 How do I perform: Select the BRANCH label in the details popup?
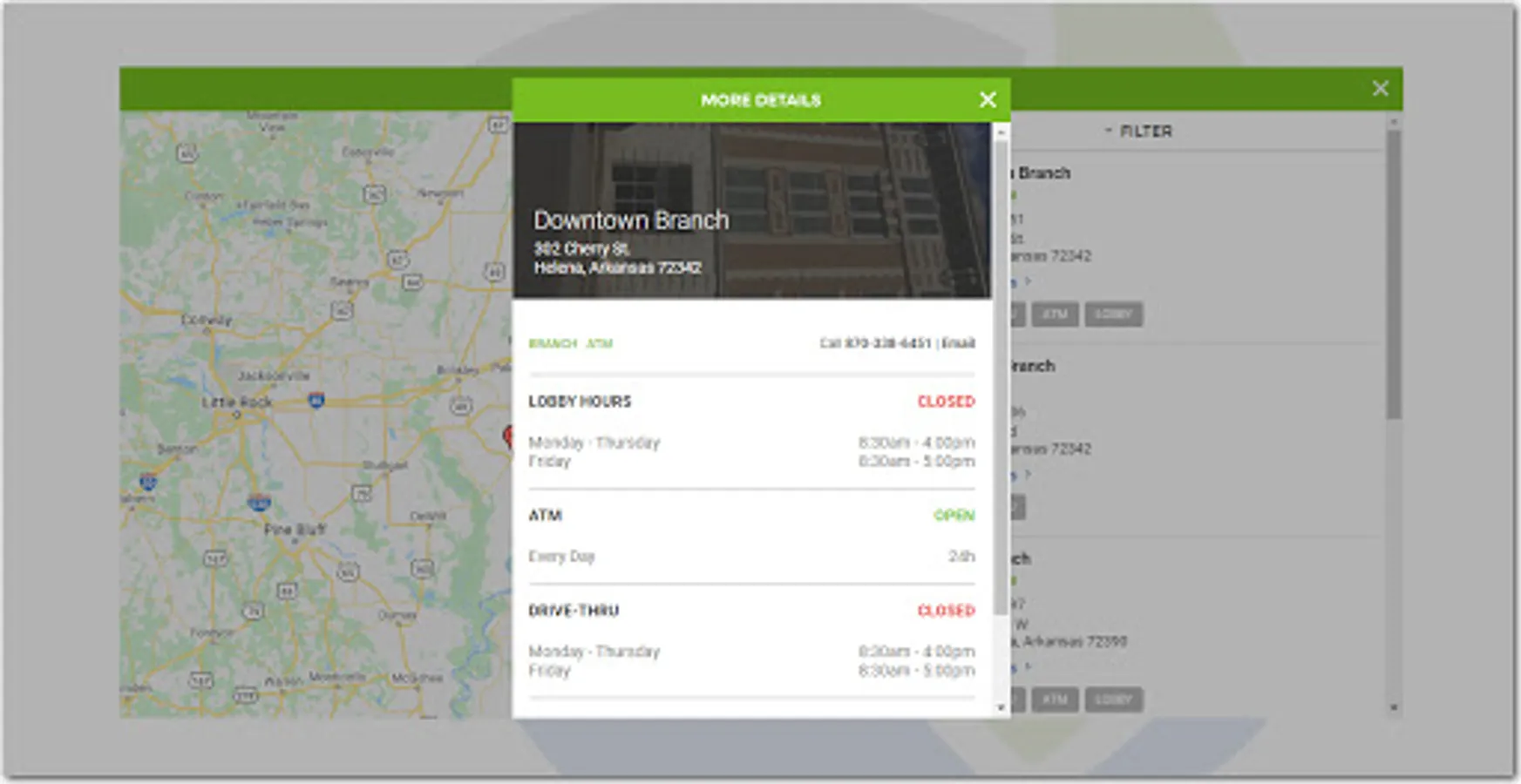tap(552, 343)
